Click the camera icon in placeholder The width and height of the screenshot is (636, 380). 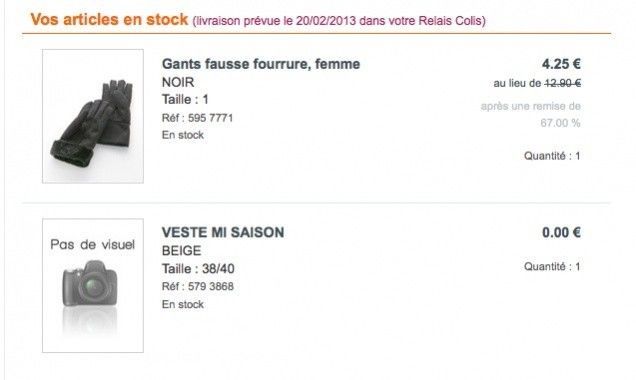[90, 283]
